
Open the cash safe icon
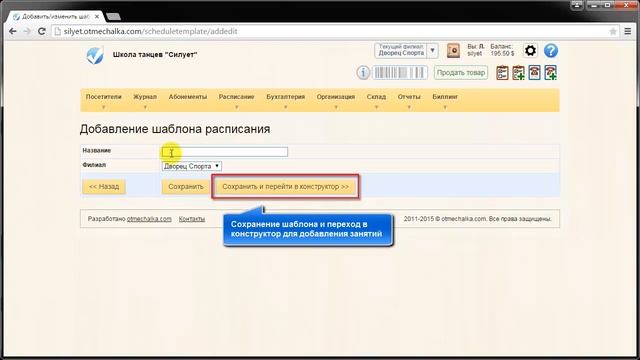453,51
